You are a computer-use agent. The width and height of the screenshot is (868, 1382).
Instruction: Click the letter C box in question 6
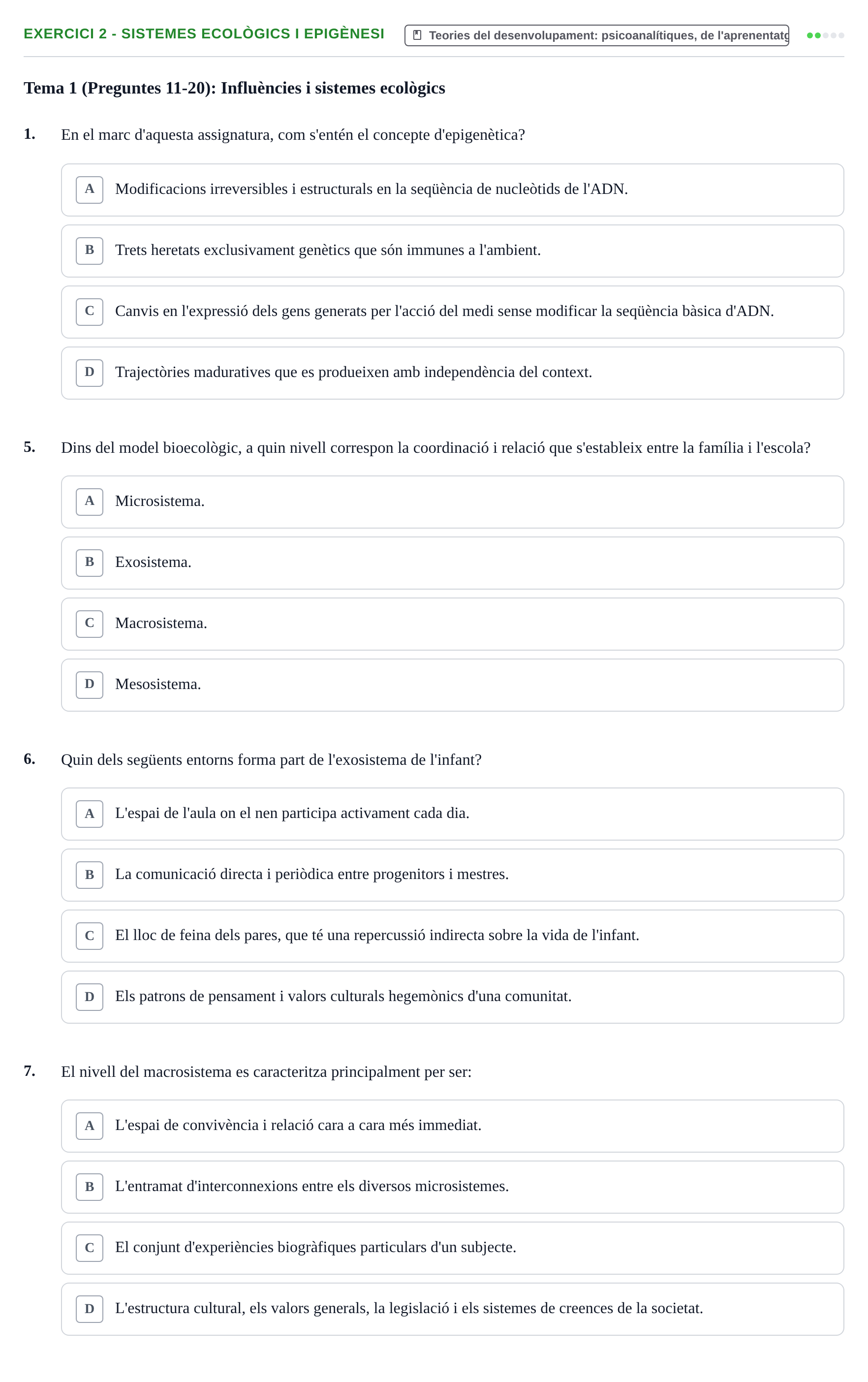(90, 936)
